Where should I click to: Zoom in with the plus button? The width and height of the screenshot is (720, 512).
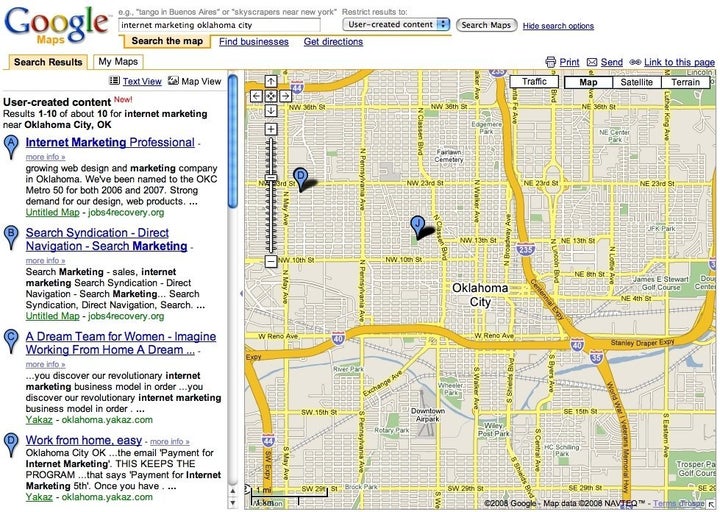(x=271, y=129)
